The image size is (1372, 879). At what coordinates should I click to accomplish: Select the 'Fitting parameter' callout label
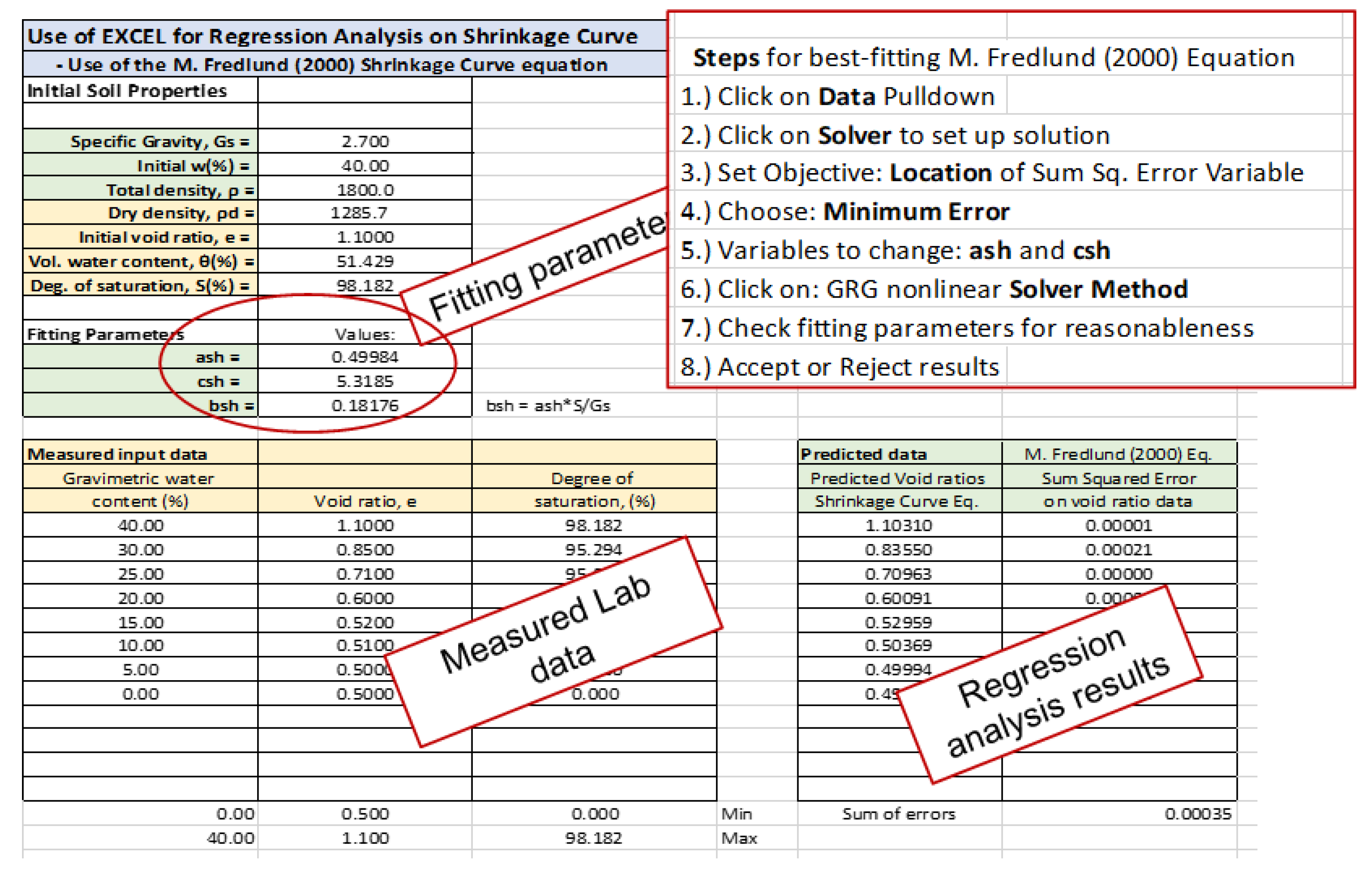(548, 268)
